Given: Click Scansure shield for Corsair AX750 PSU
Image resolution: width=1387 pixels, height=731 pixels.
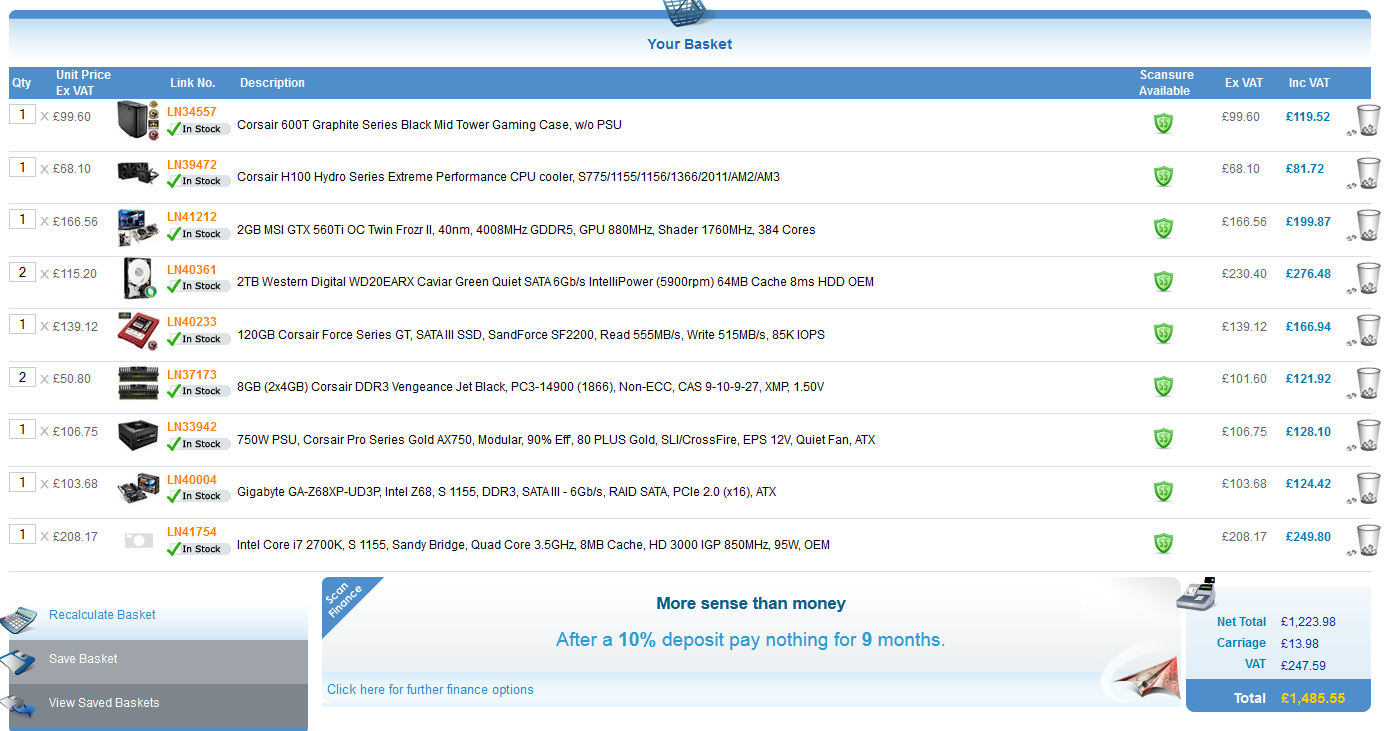Looking at the screenshot, I should pyautogui.click(x=1163, y=438).
